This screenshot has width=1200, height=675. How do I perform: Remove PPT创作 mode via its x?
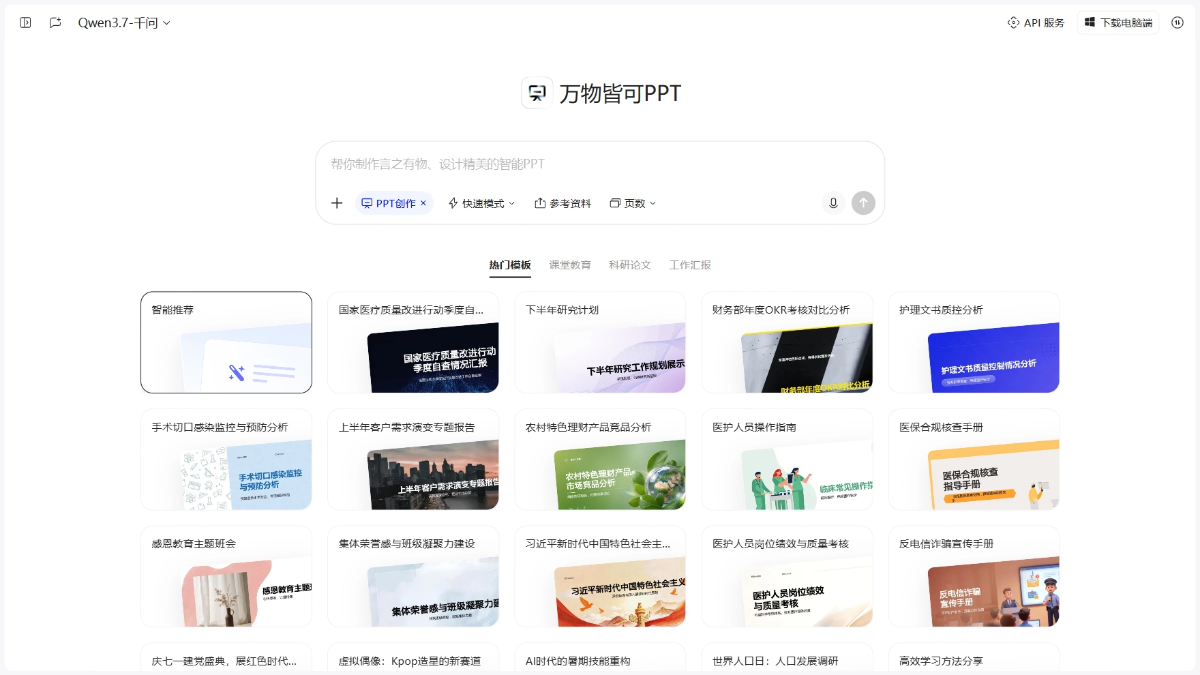423,203
